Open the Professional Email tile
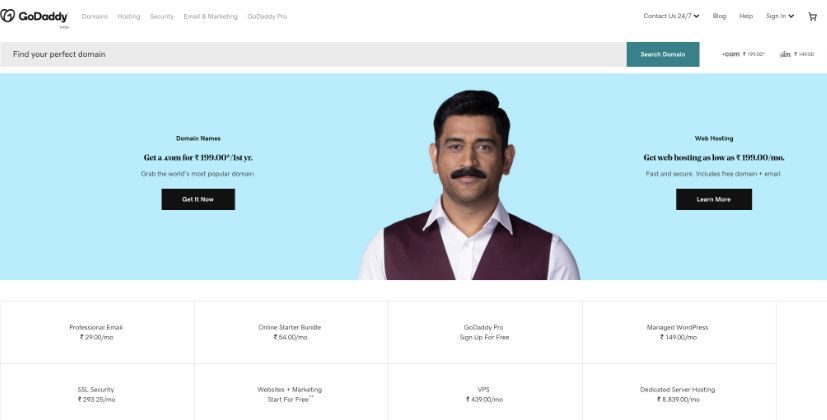Viewport: 827px width, 420px height. 97,332
